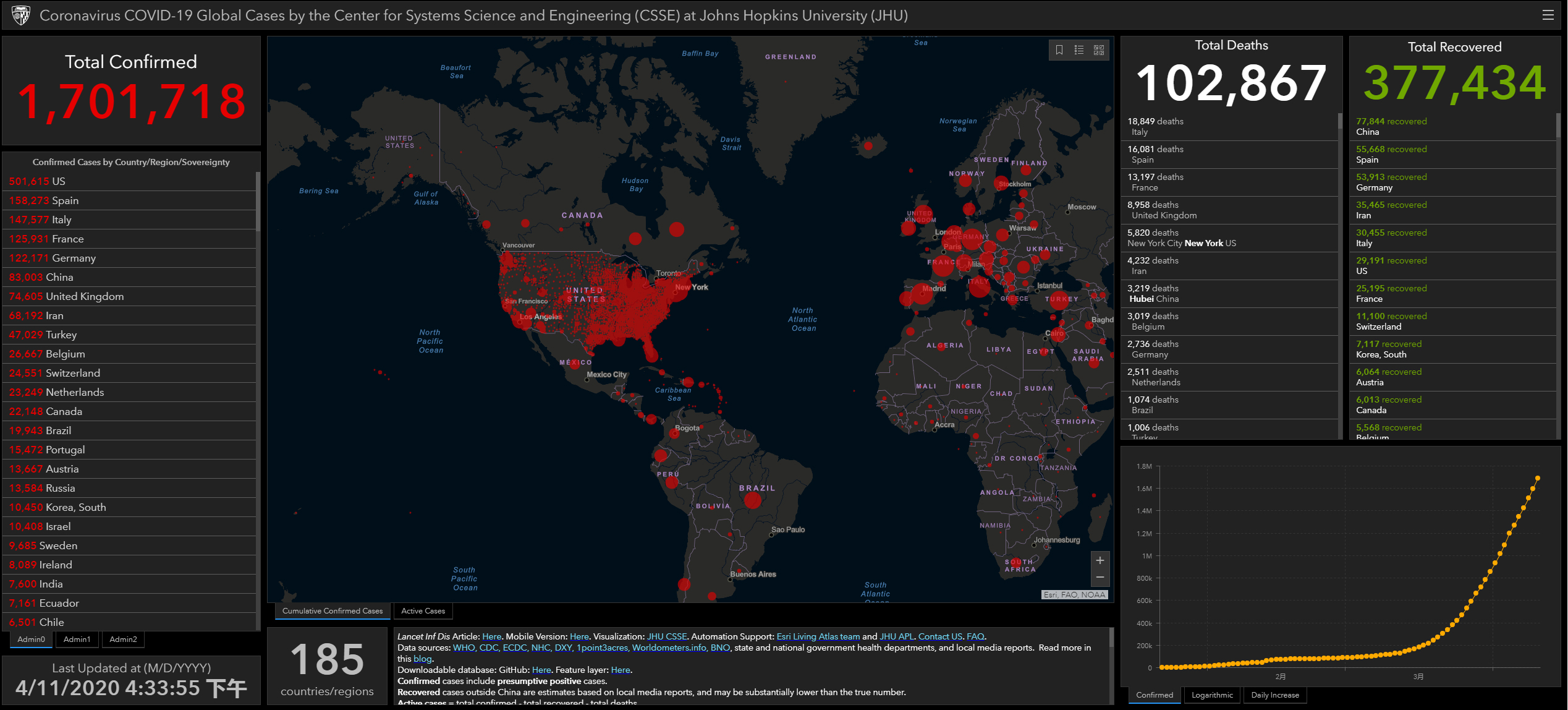
Task: Click the map zoom in plus button
Action: point(1100,560)
